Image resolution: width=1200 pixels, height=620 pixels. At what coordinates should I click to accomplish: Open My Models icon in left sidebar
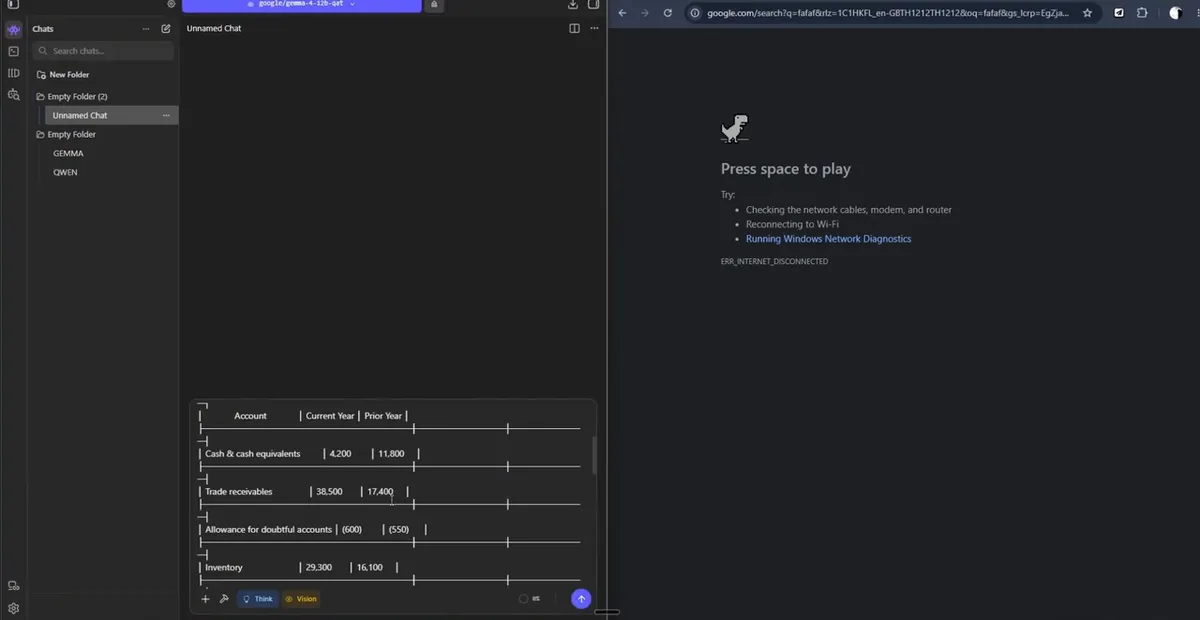point(13,73)
